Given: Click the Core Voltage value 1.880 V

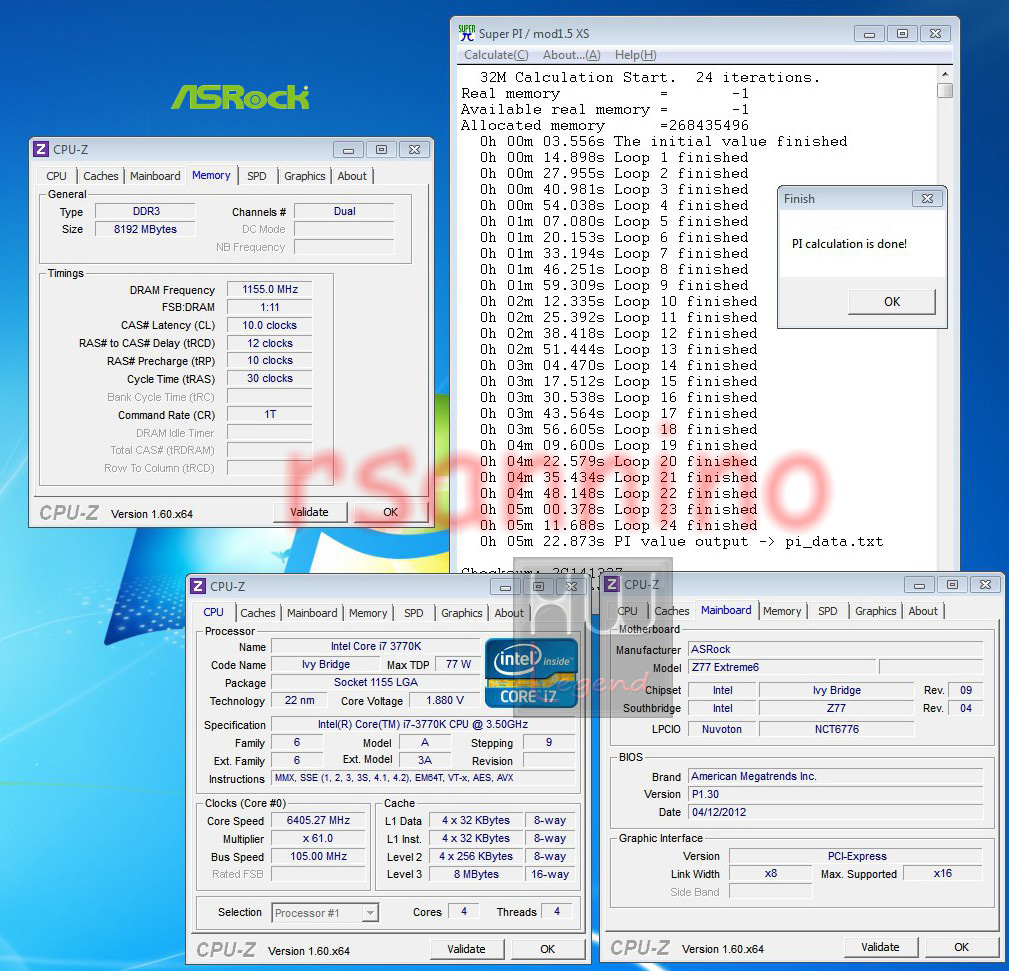Looking at the screenshot, I should coord(445,700).
